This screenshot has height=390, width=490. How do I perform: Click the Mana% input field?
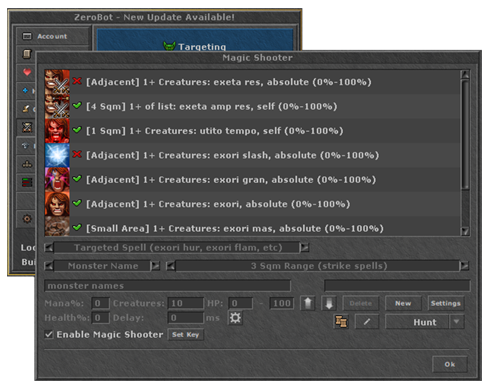tap(100, 303)
